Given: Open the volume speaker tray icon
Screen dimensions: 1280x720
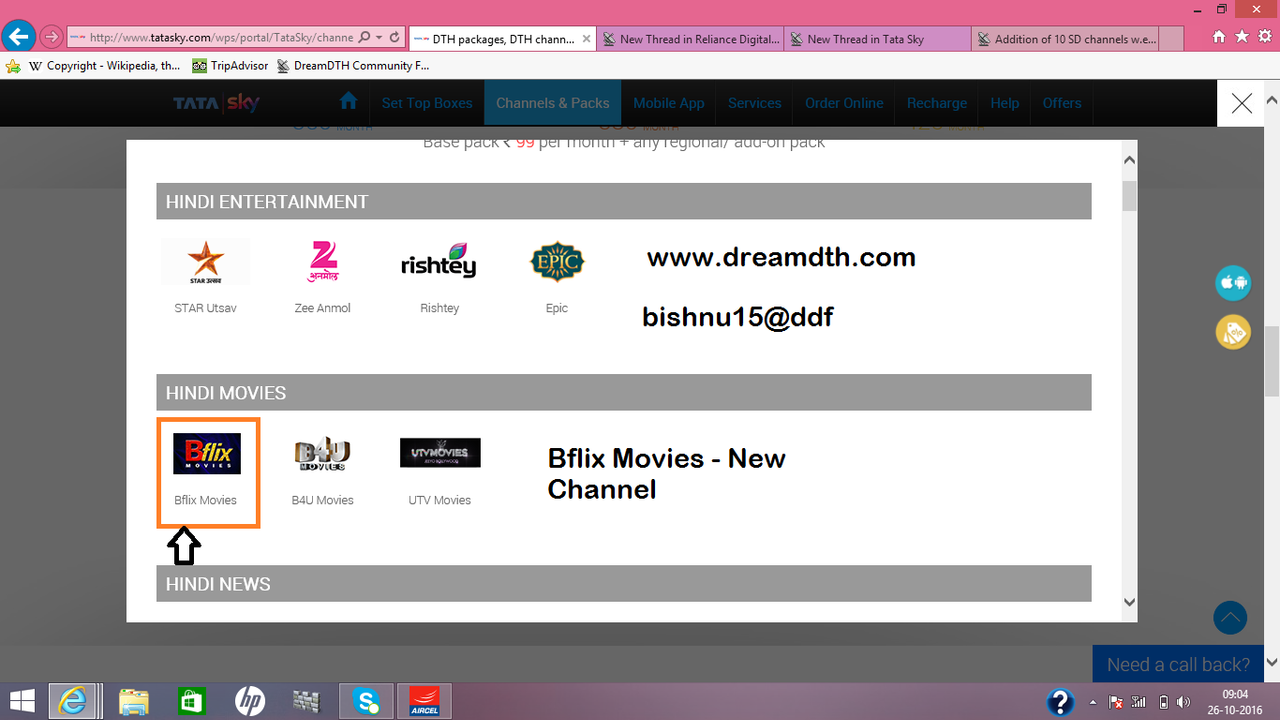Looking at the screenshot, I should 1184,702.
